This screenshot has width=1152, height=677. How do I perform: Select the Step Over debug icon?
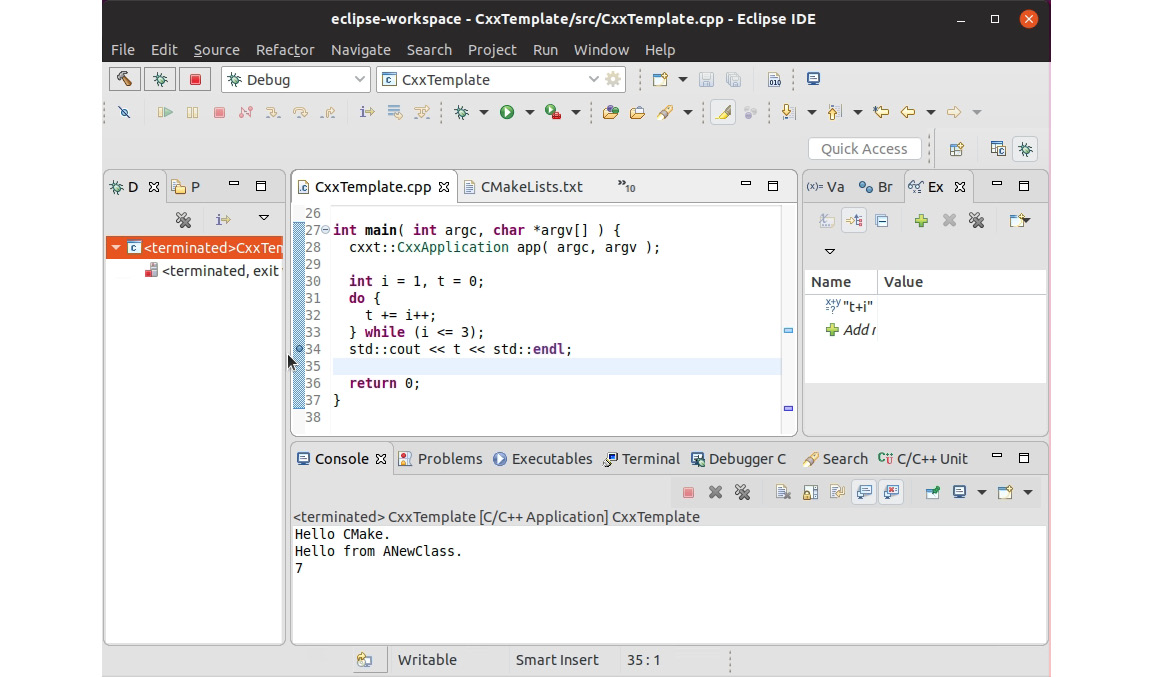coord(300,112)
